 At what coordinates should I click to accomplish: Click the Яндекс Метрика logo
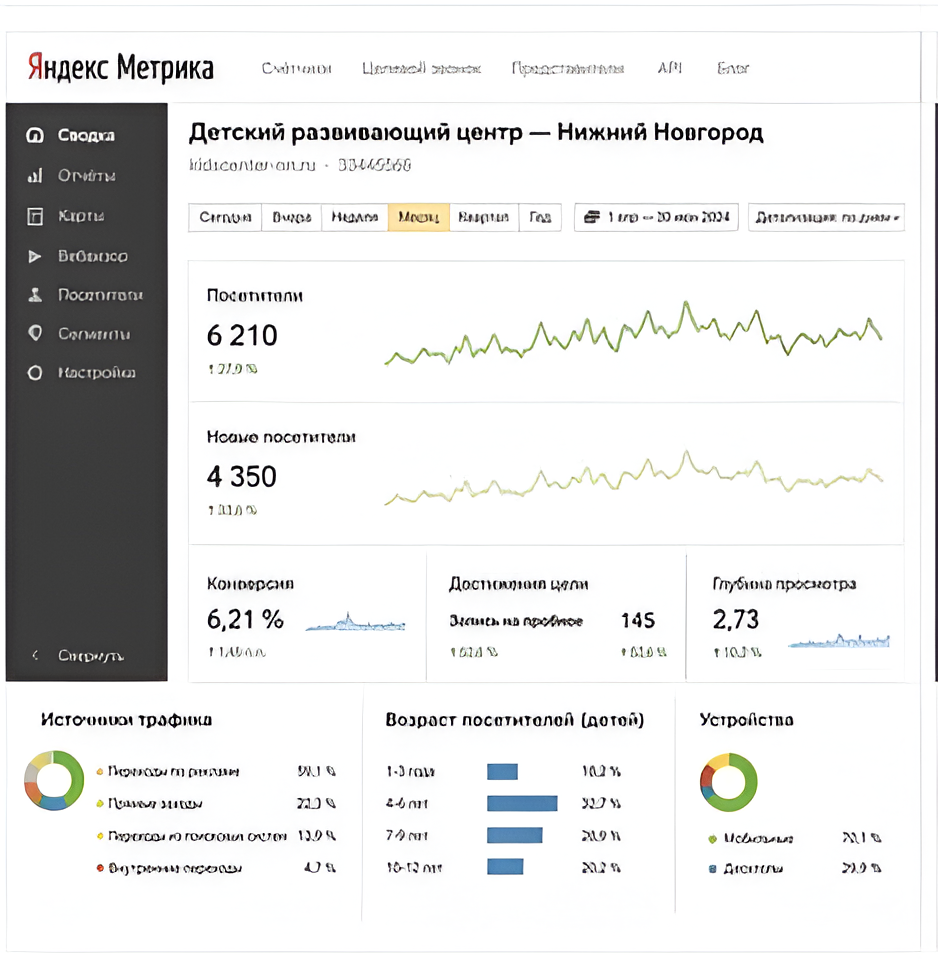120,68
